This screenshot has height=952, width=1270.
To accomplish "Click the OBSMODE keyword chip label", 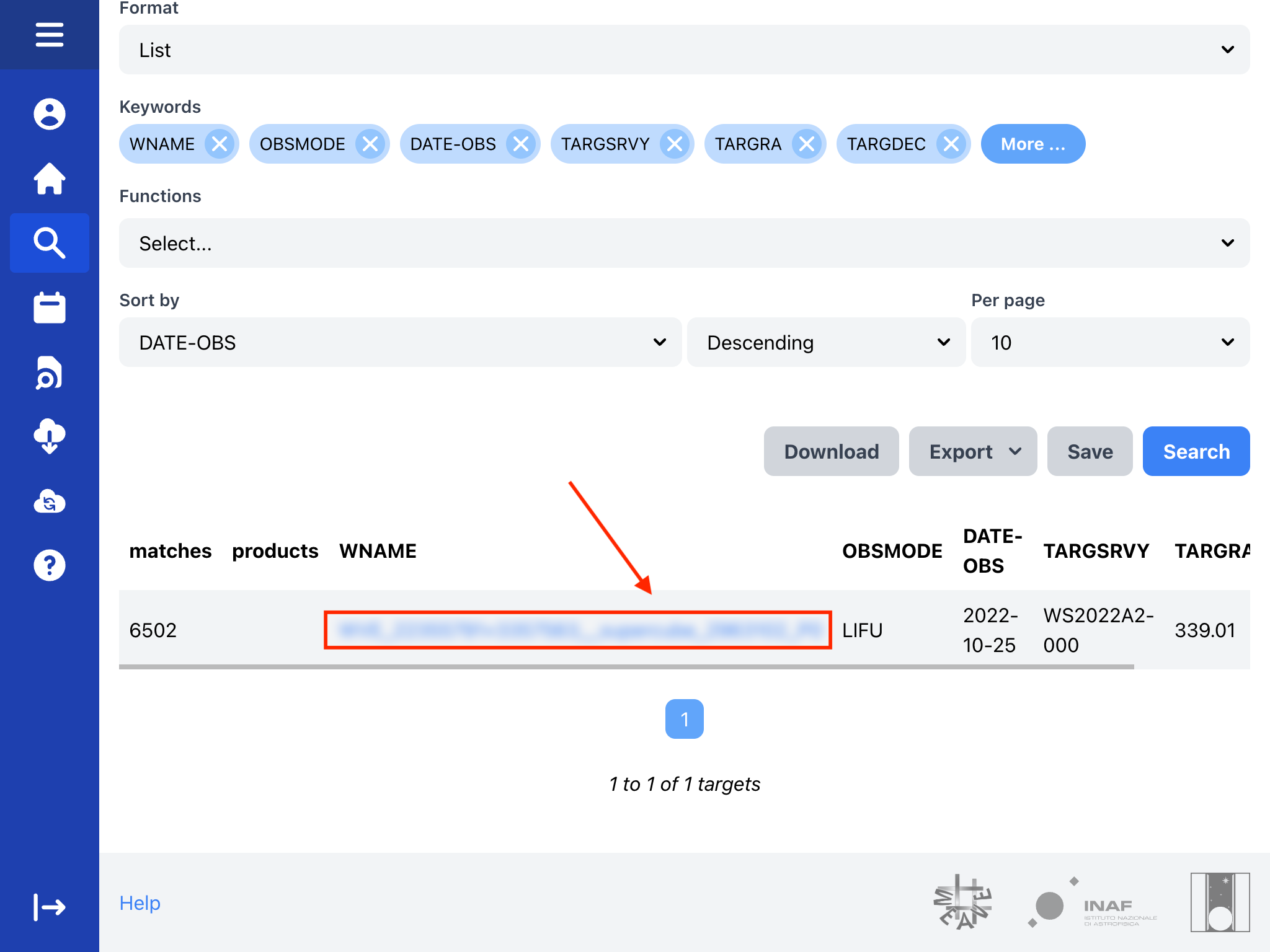I will pyautogui.click(x=303, y=144).
